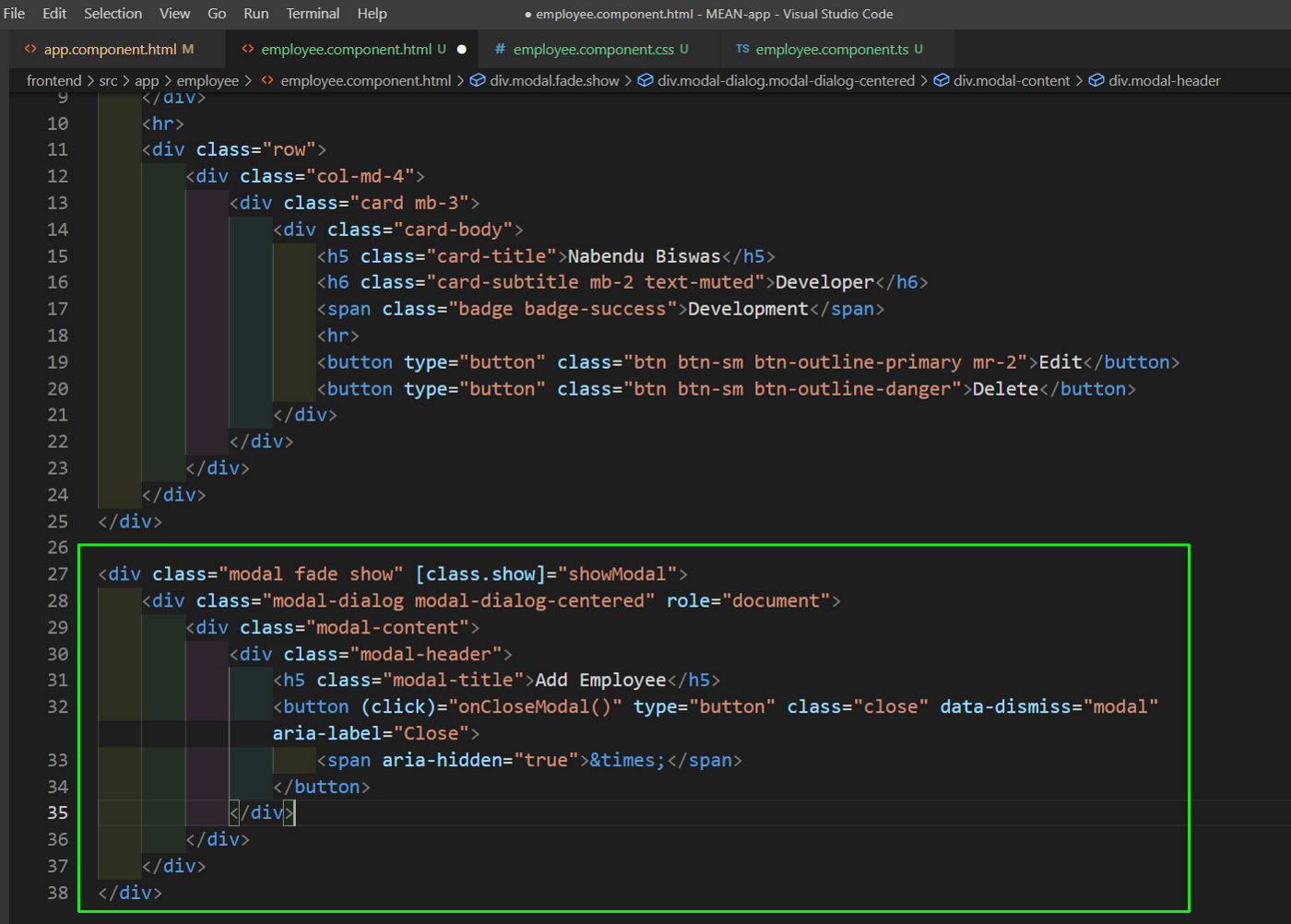Click "modal-header" class value on line 30
1291x924 pixels.
(425, 655)
